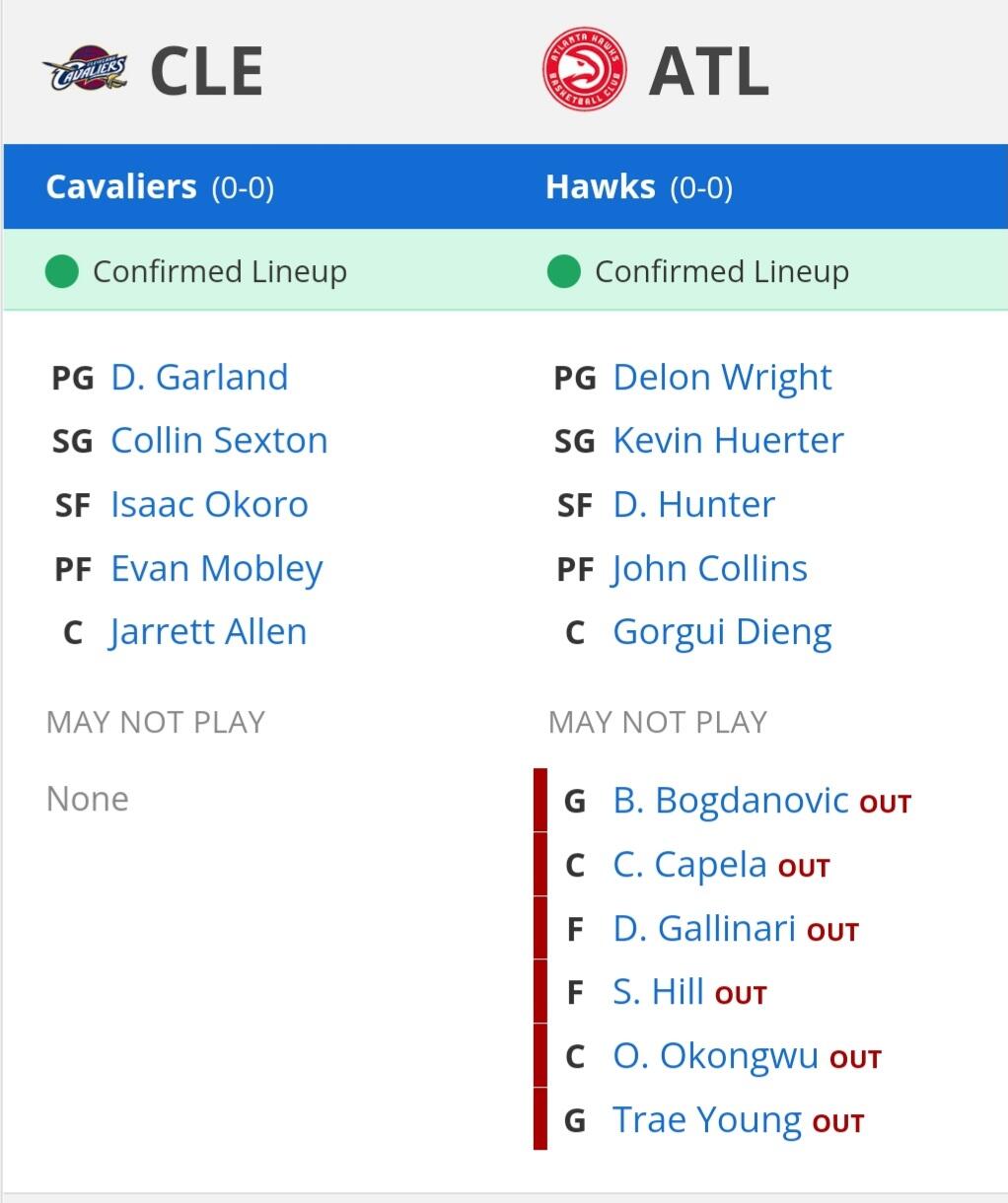Click the Hawks team name in blue bar
Image resolution: width=1008 pixels, height=1203 pixels.
[600, 186]
